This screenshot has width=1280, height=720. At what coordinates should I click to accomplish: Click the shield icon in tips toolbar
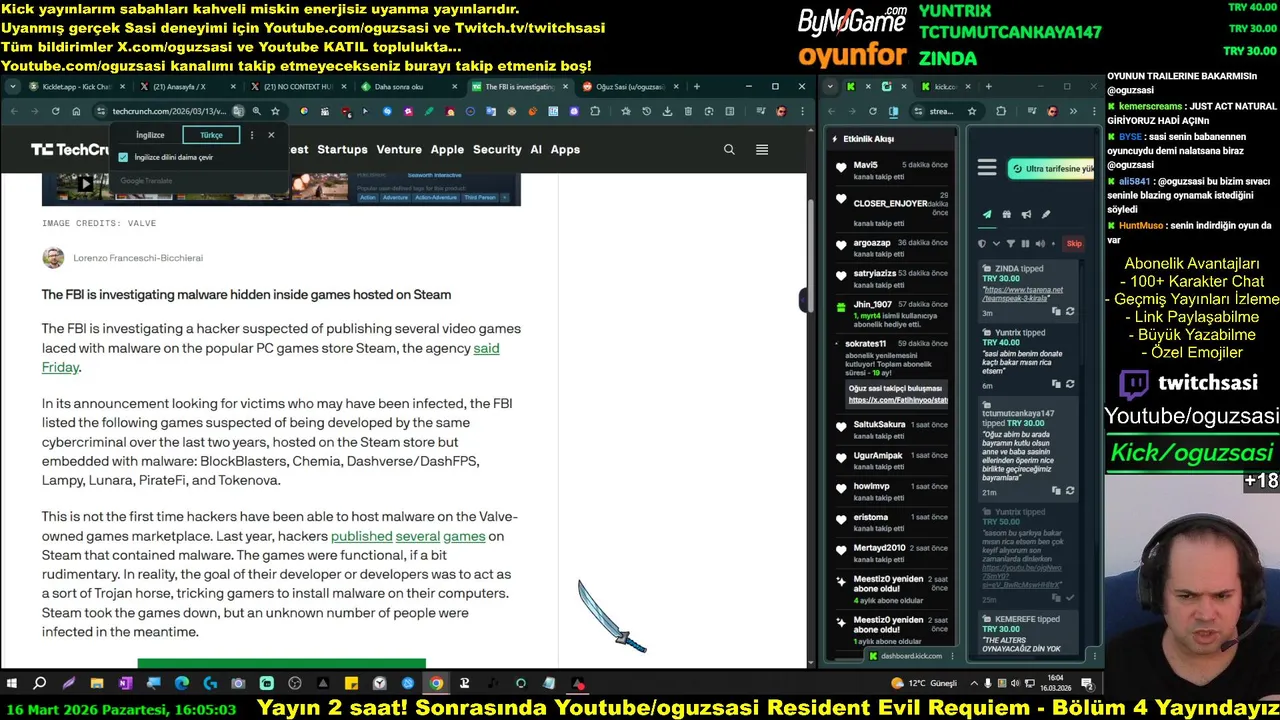[x=982, y=243]
